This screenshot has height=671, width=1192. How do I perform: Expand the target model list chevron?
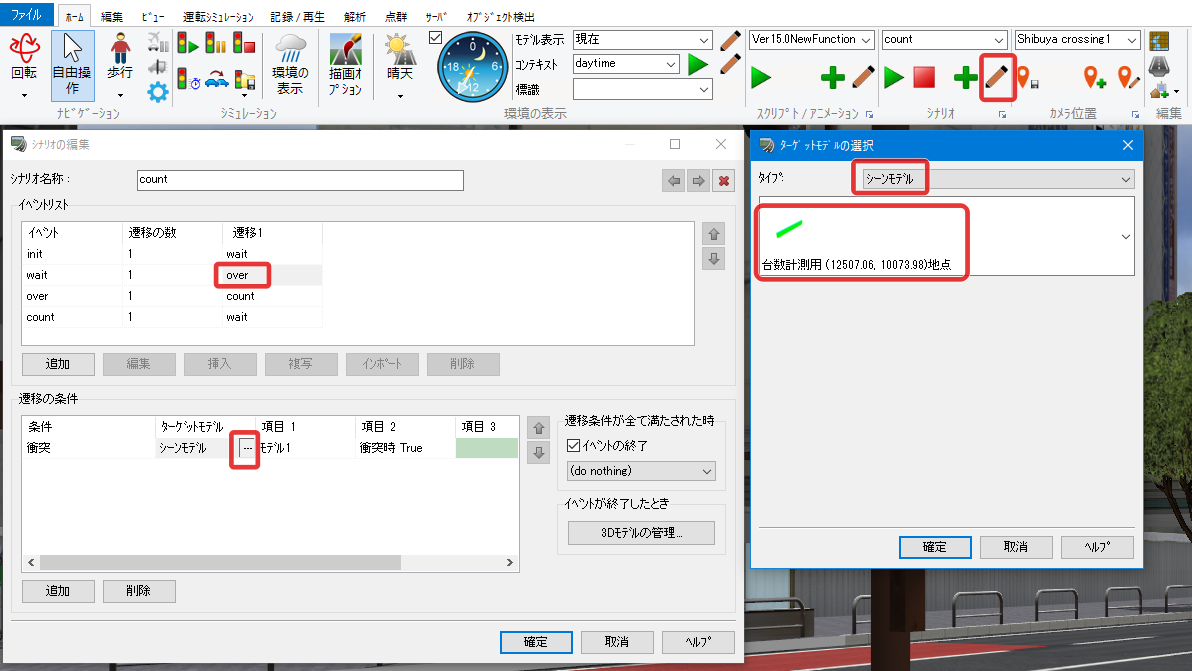1126,236
